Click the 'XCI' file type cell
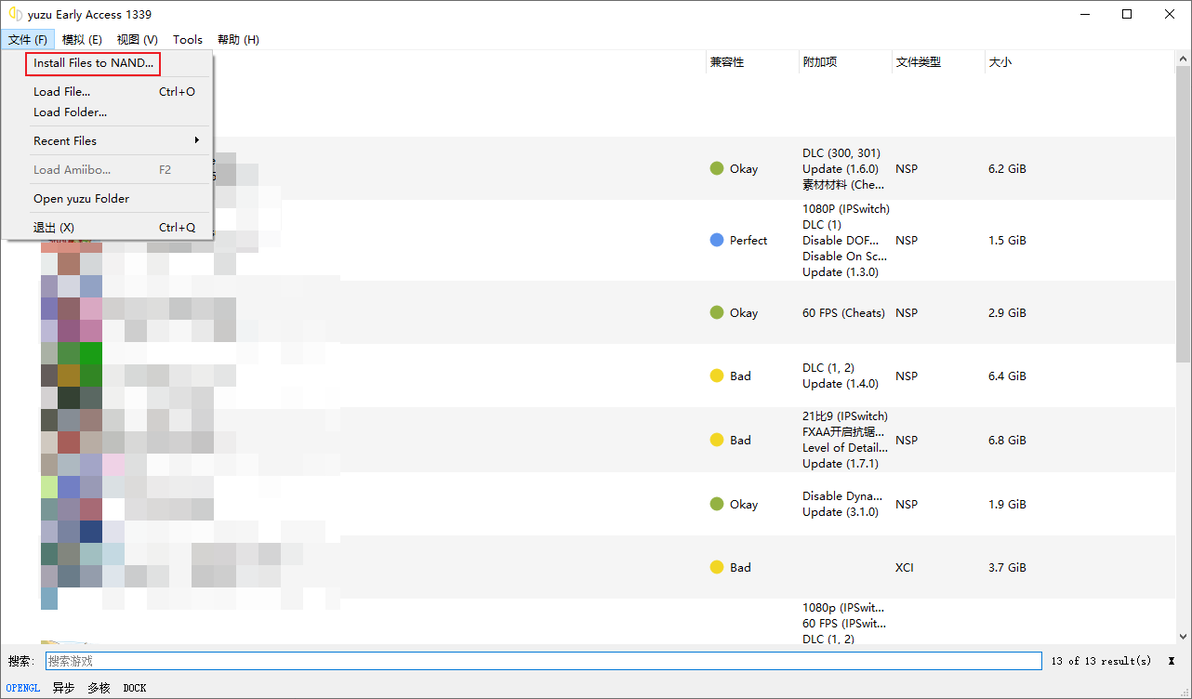 tap(905, 567)
